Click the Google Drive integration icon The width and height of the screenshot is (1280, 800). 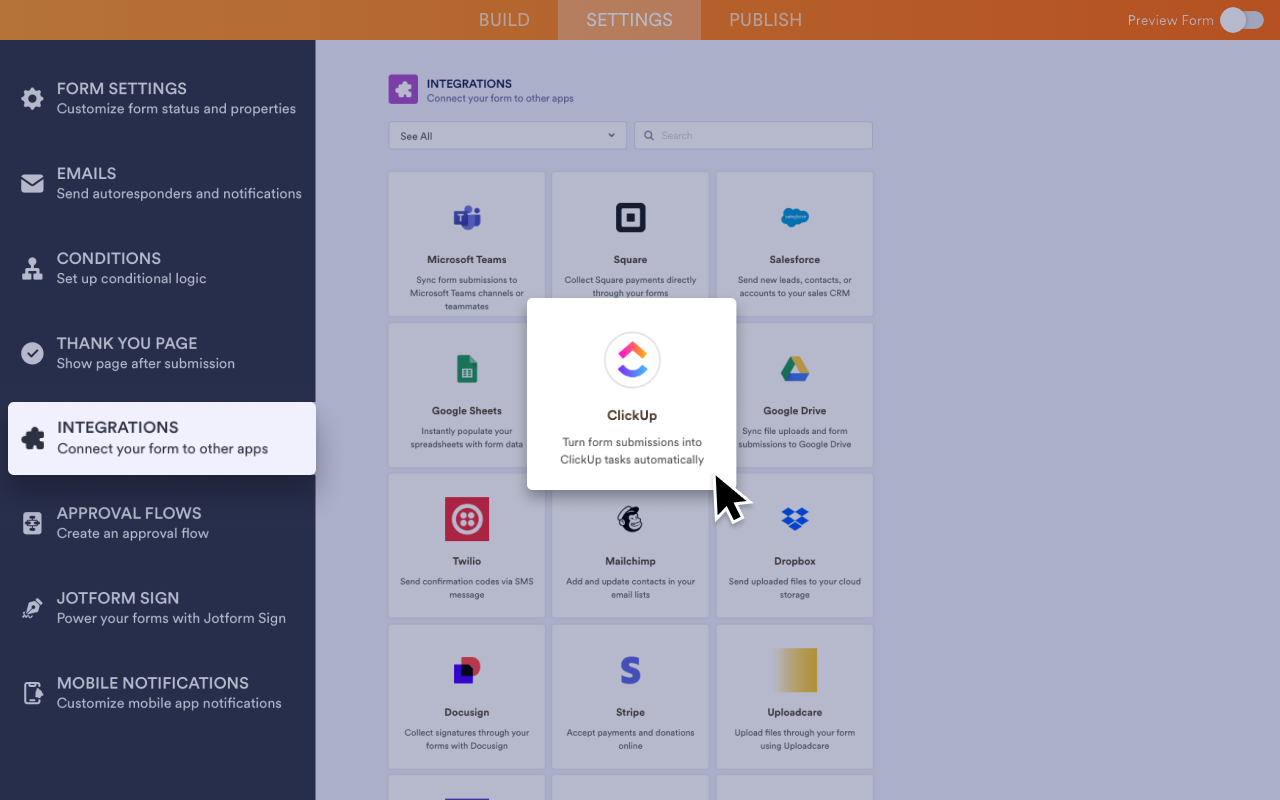794,368
